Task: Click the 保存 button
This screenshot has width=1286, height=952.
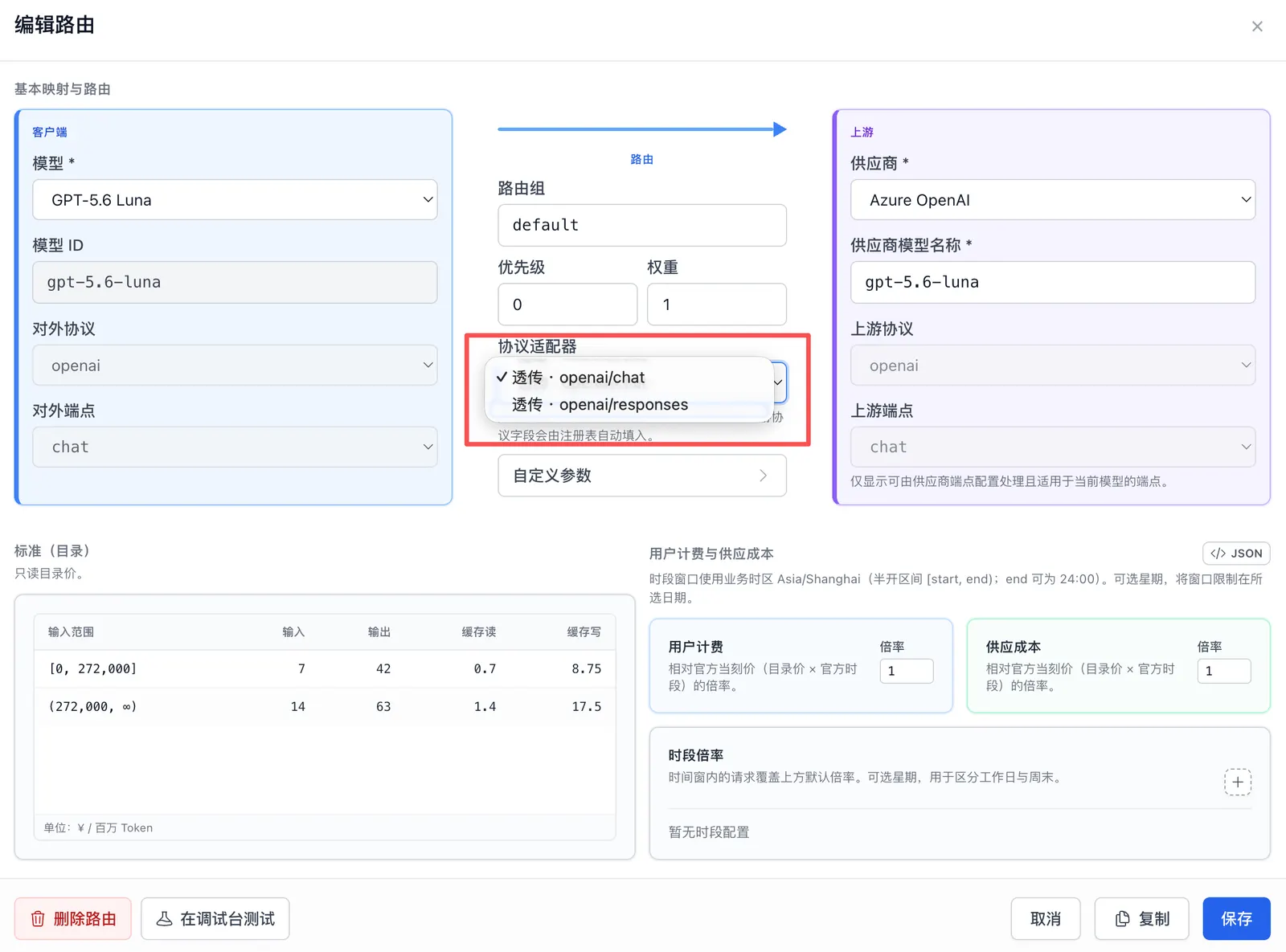Action: [x=1236, y=918]
